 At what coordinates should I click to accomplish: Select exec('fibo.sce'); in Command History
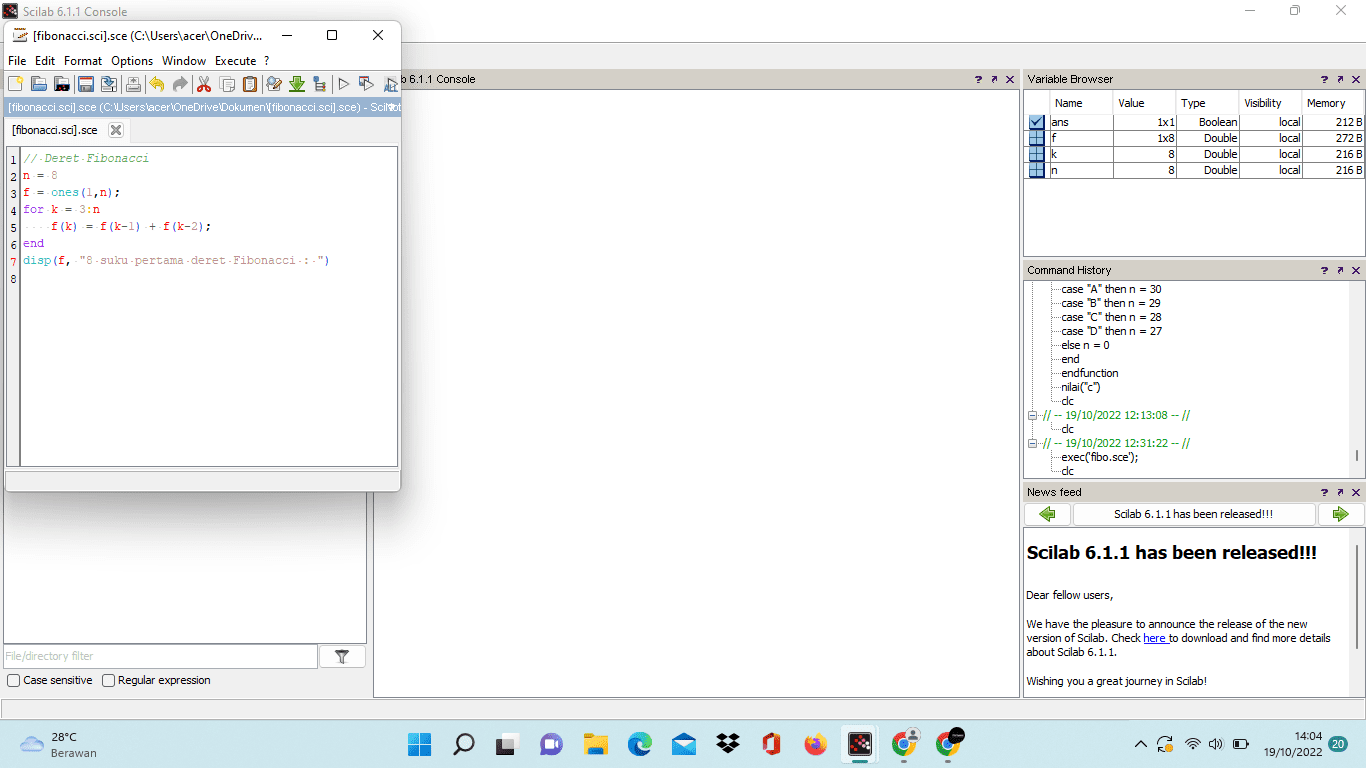click(x=1100, y=457)
